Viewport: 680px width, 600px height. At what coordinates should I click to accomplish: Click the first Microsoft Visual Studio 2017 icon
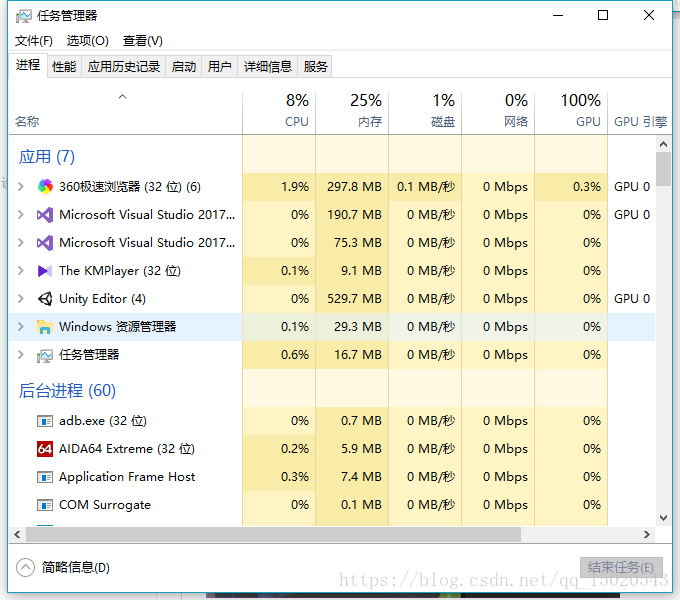pos(45,215)
